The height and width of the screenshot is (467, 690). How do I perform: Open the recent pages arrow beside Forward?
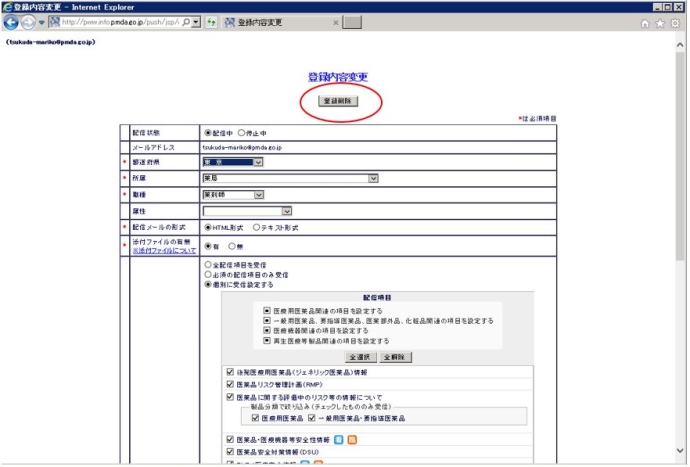click(x=41, y=22)
